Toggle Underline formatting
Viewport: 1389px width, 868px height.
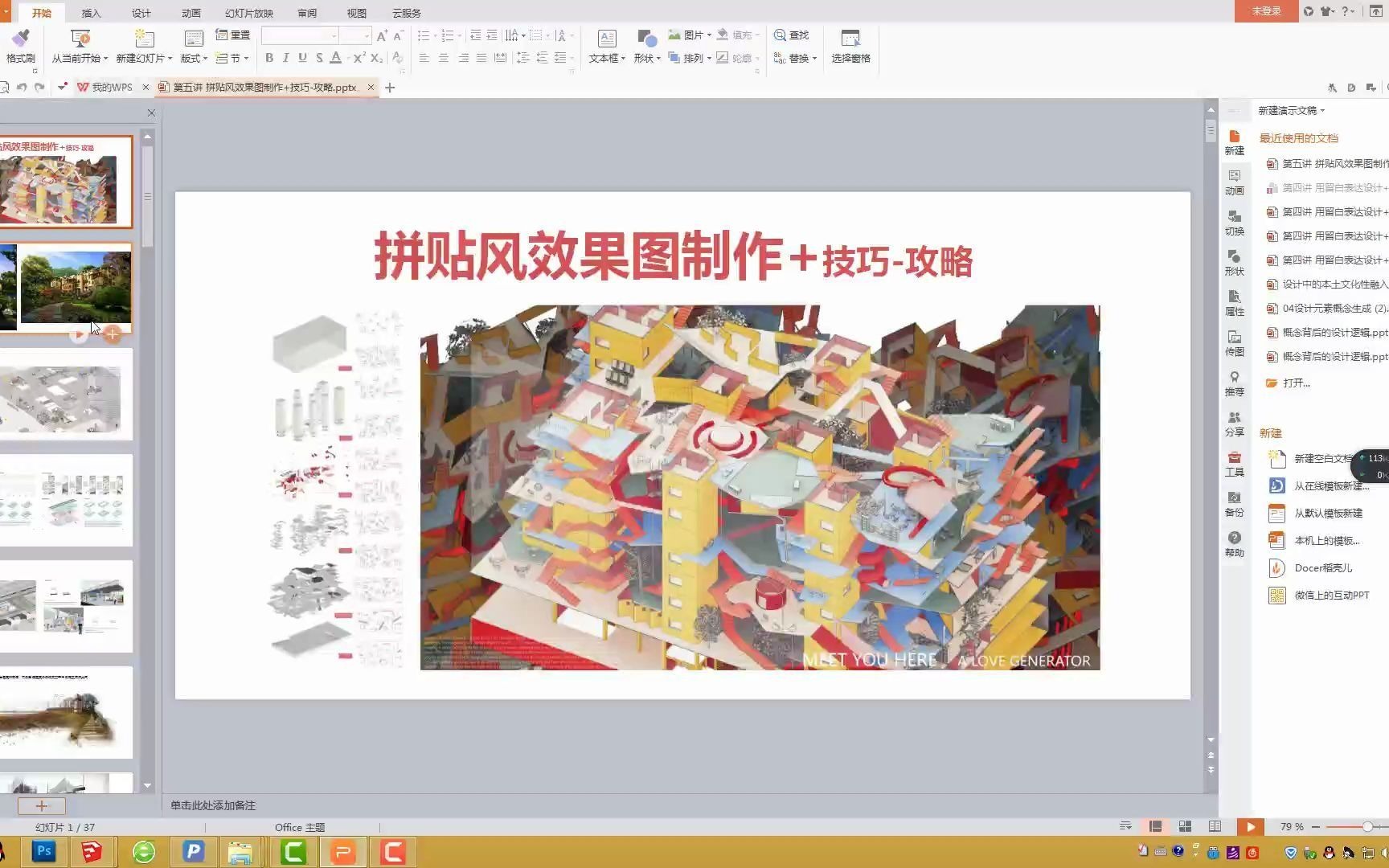(x=302, y=58)
